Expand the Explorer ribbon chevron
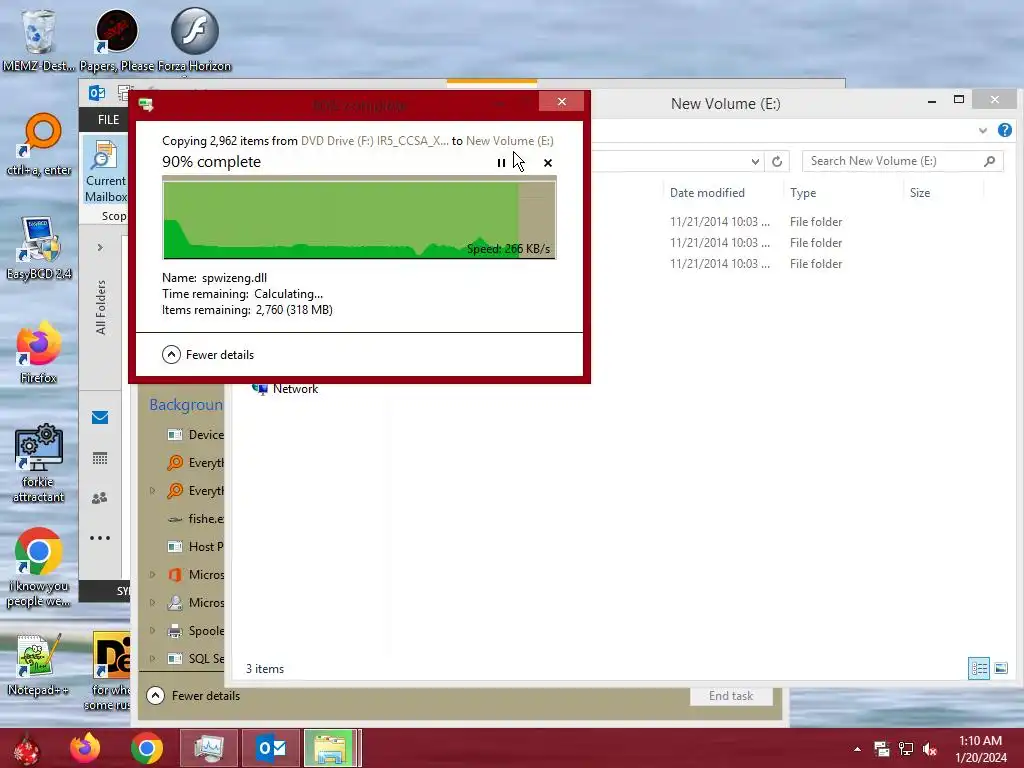Screen dimensions: 1024x768 982,131
